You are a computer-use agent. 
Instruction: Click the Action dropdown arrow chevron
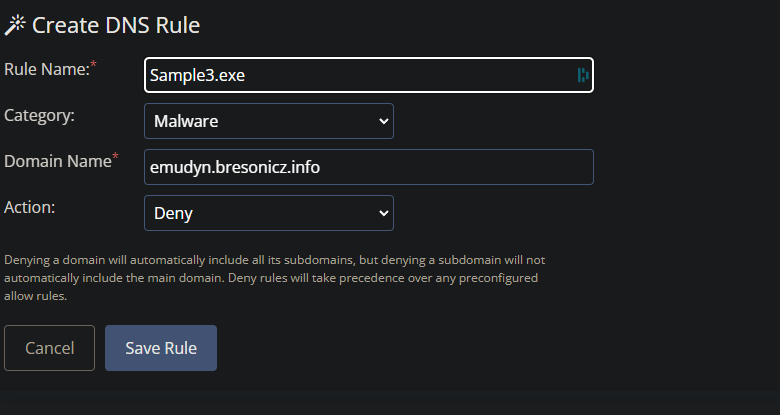(x=384, y=213)
